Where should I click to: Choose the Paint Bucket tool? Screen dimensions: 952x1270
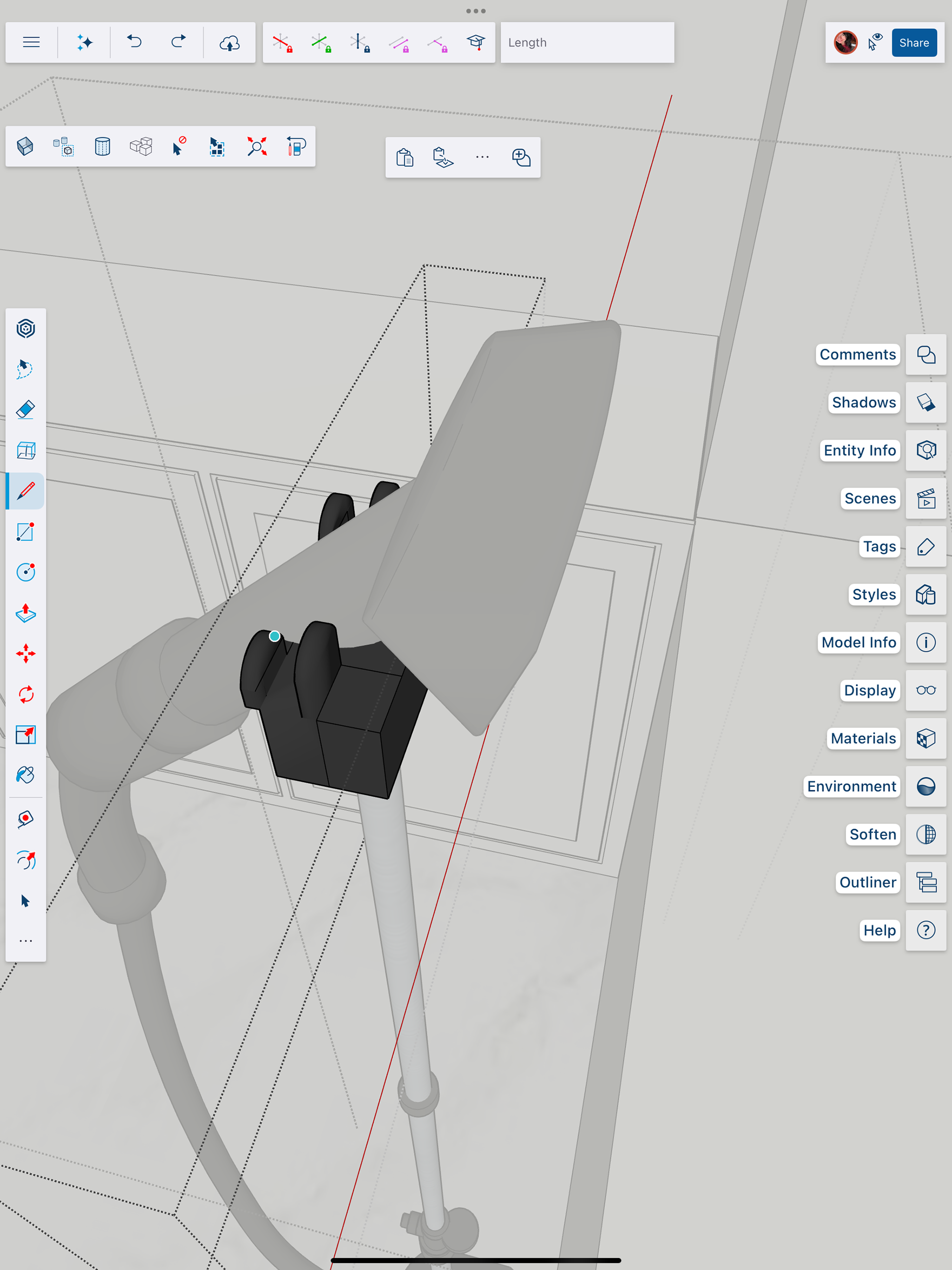25,775
